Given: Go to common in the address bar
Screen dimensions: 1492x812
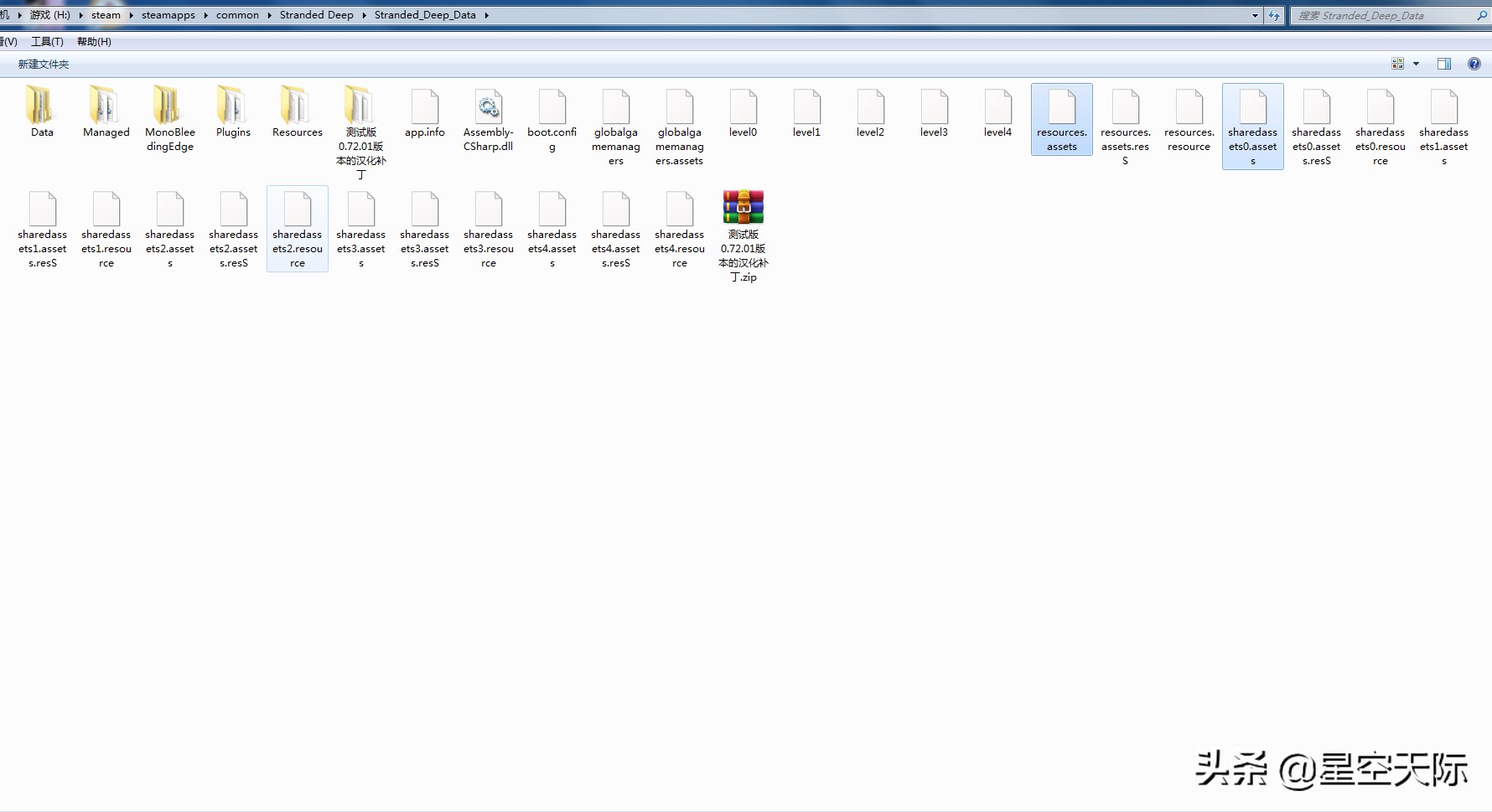Looking at the screenshot, I should [237, 15].
